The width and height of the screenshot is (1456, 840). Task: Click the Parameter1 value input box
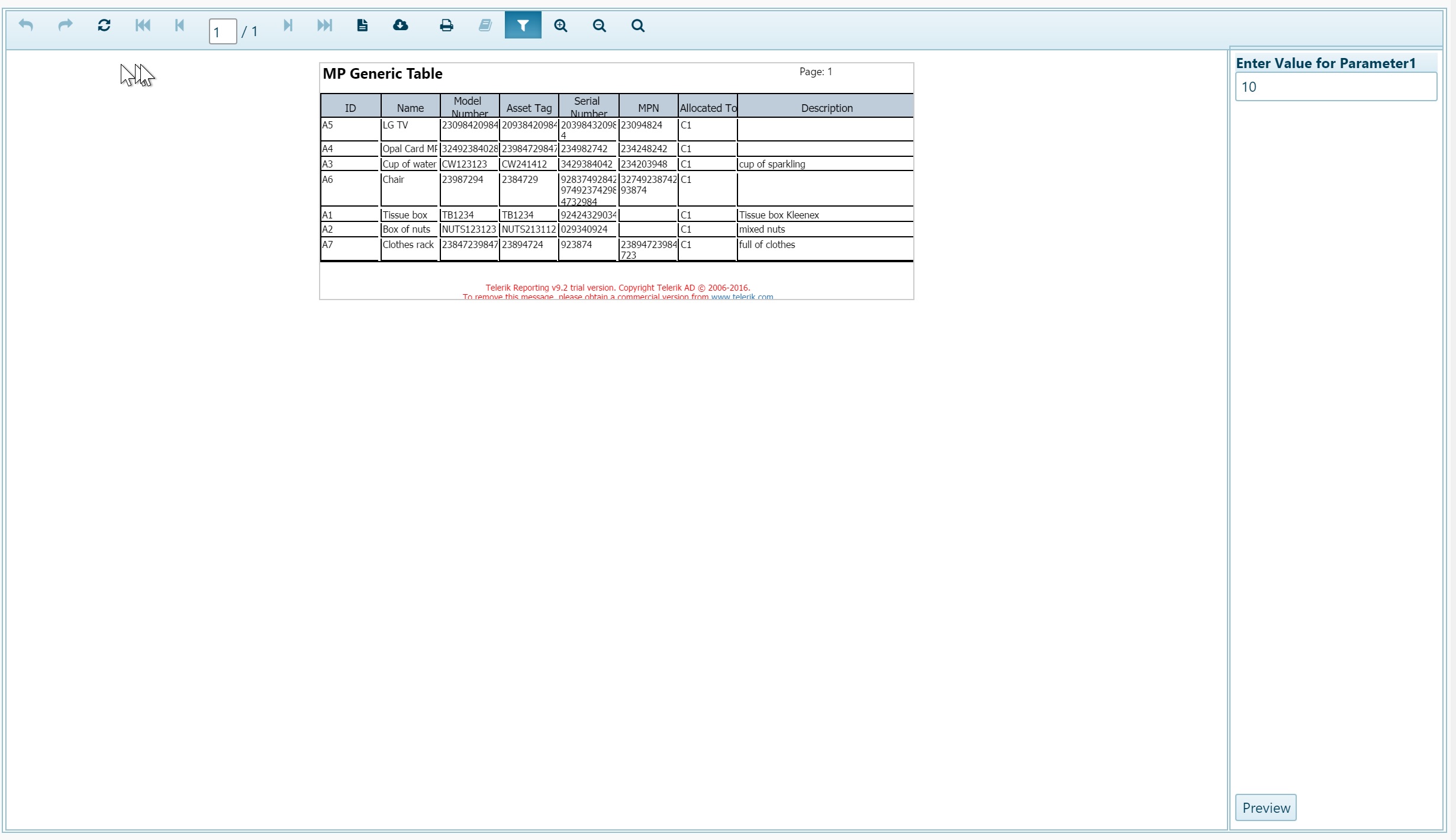1335,87
